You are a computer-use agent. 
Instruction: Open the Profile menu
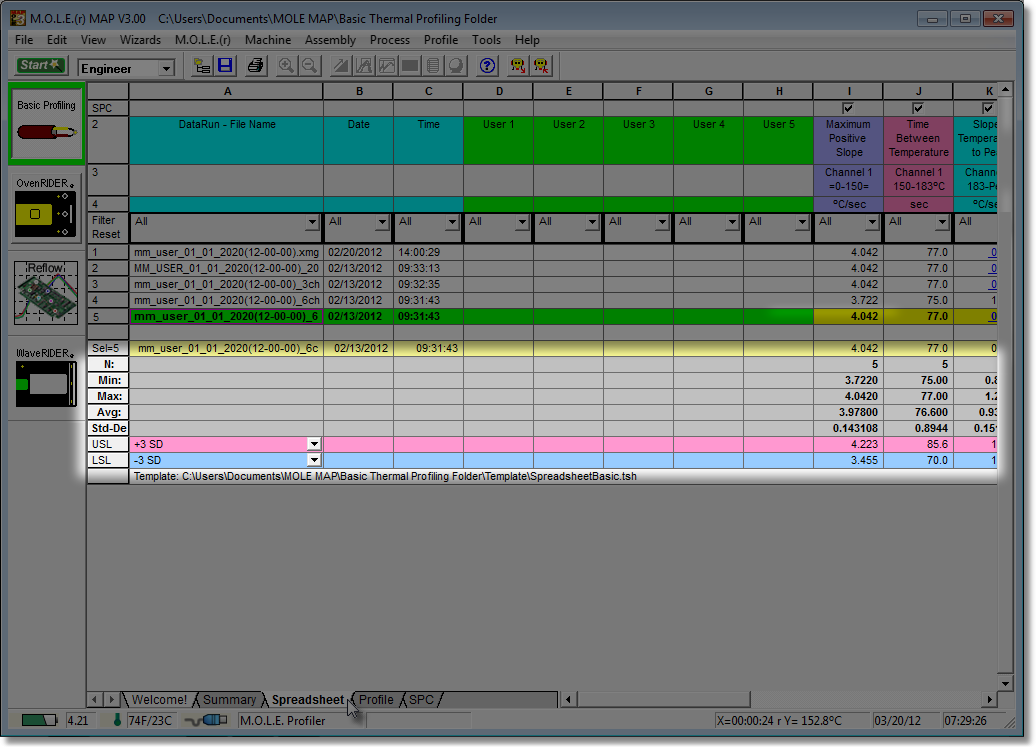click(x=441, y=40)
